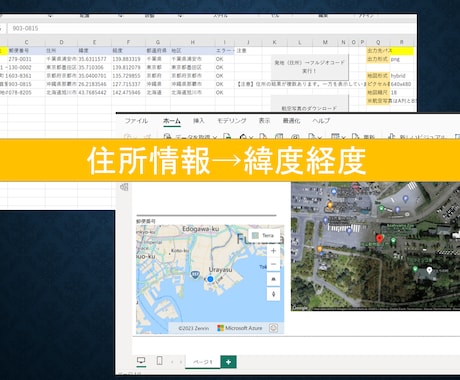460x380 pixels.
Task: Open 最適化 ribbon tab
Action: pyautogui.click(x=291, y=121)
